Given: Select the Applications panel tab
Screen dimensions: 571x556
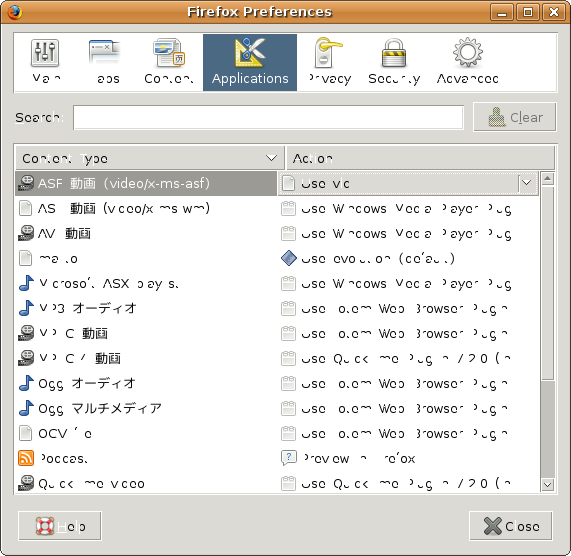Looking at the screenshot, I should (x=250, y=62).
